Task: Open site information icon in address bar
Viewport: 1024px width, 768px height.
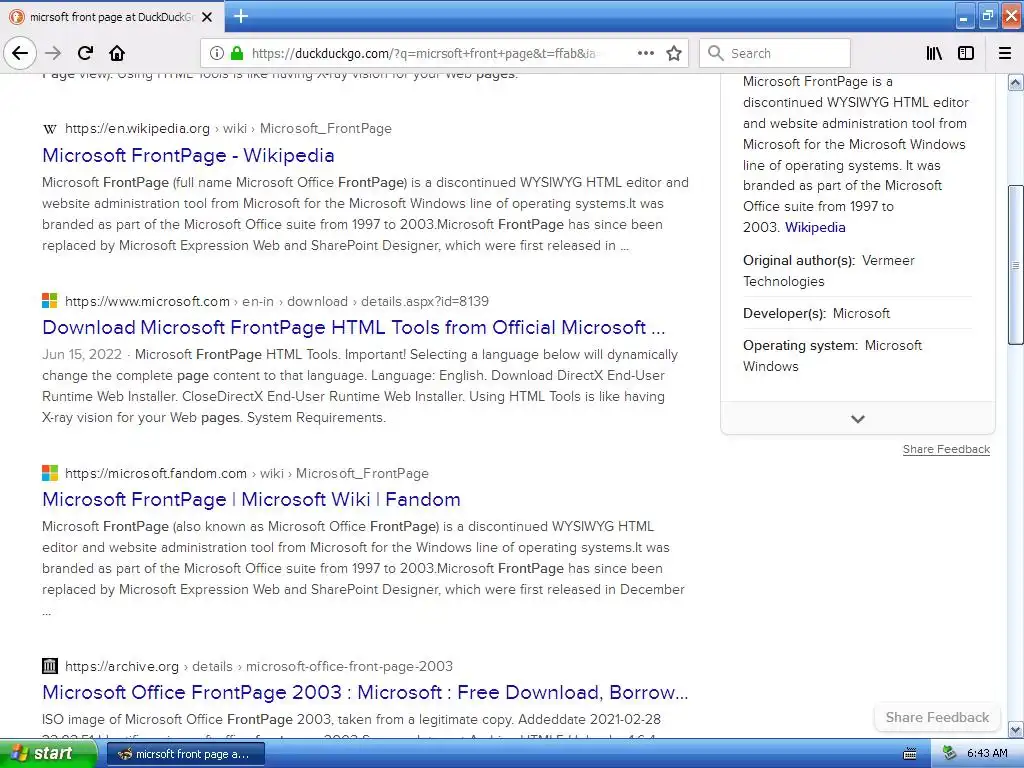Action: (x=217, y=53)
